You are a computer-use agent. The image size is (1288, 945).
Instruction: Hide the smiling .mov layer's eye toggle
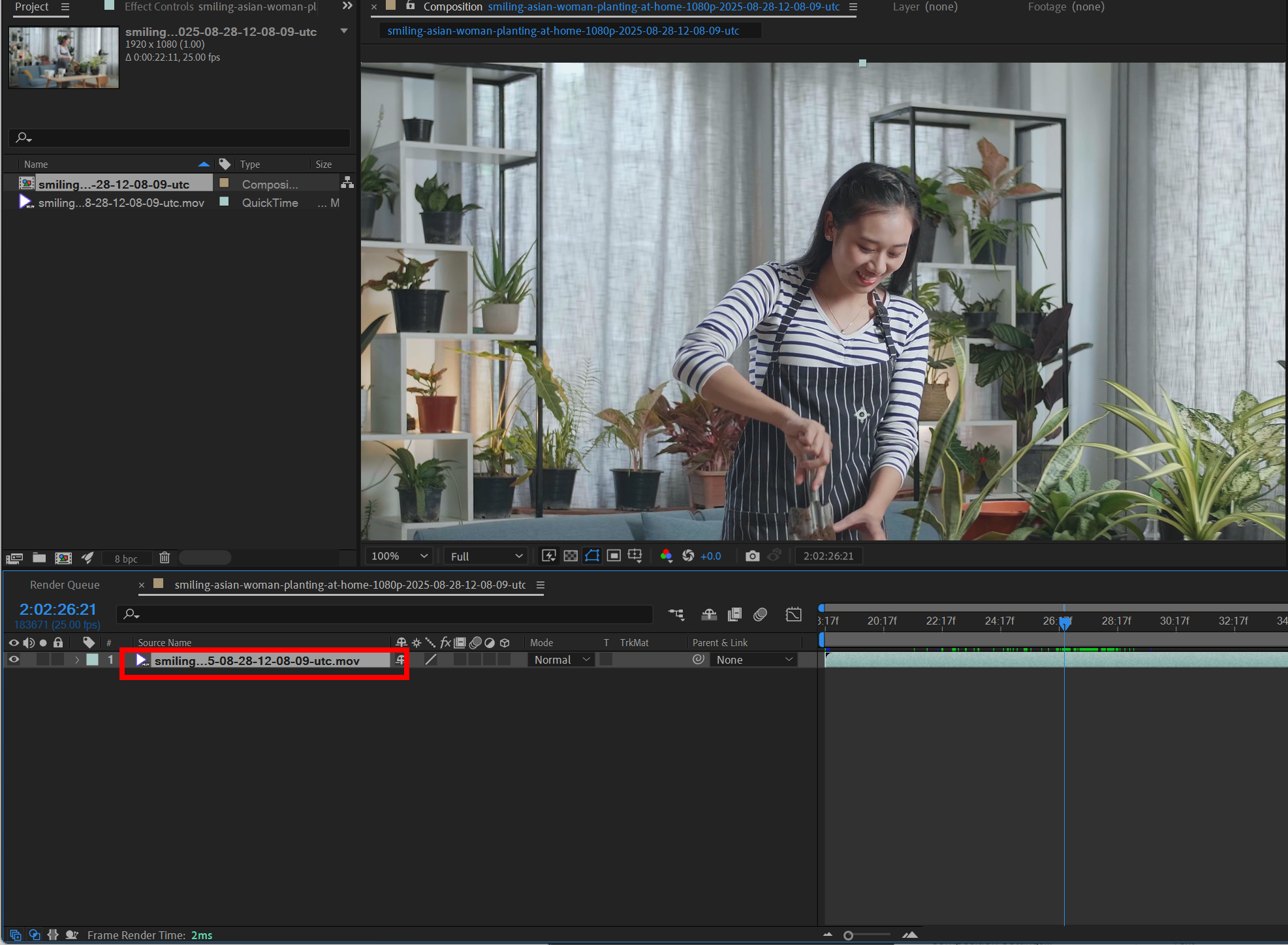pyautogui.click(x=14, y=660)
